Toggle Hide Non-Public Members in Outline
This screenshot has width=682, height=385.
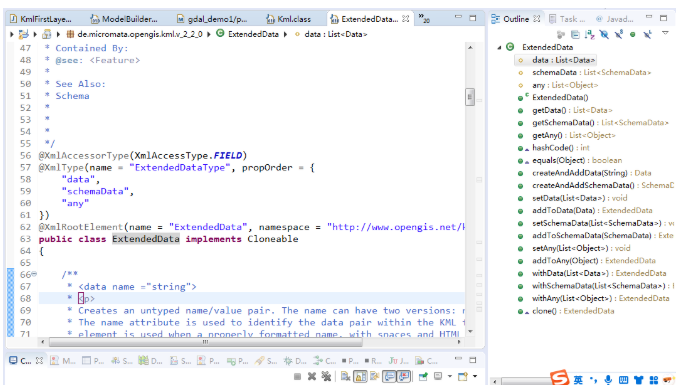632,34
